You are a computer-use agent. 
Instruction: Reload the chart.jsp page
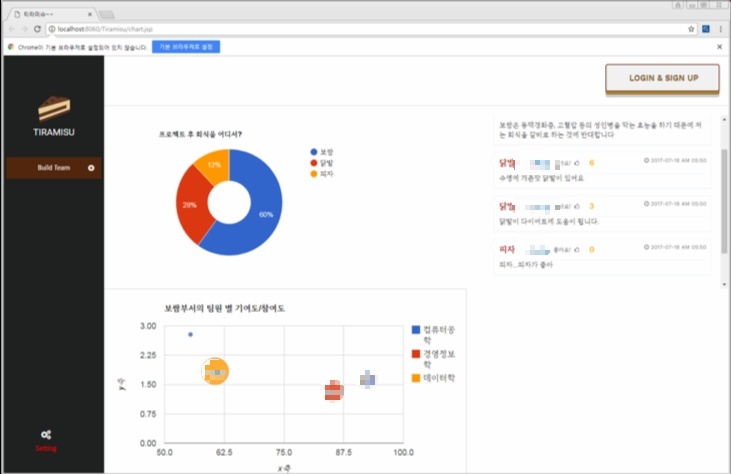pos(37,29)
